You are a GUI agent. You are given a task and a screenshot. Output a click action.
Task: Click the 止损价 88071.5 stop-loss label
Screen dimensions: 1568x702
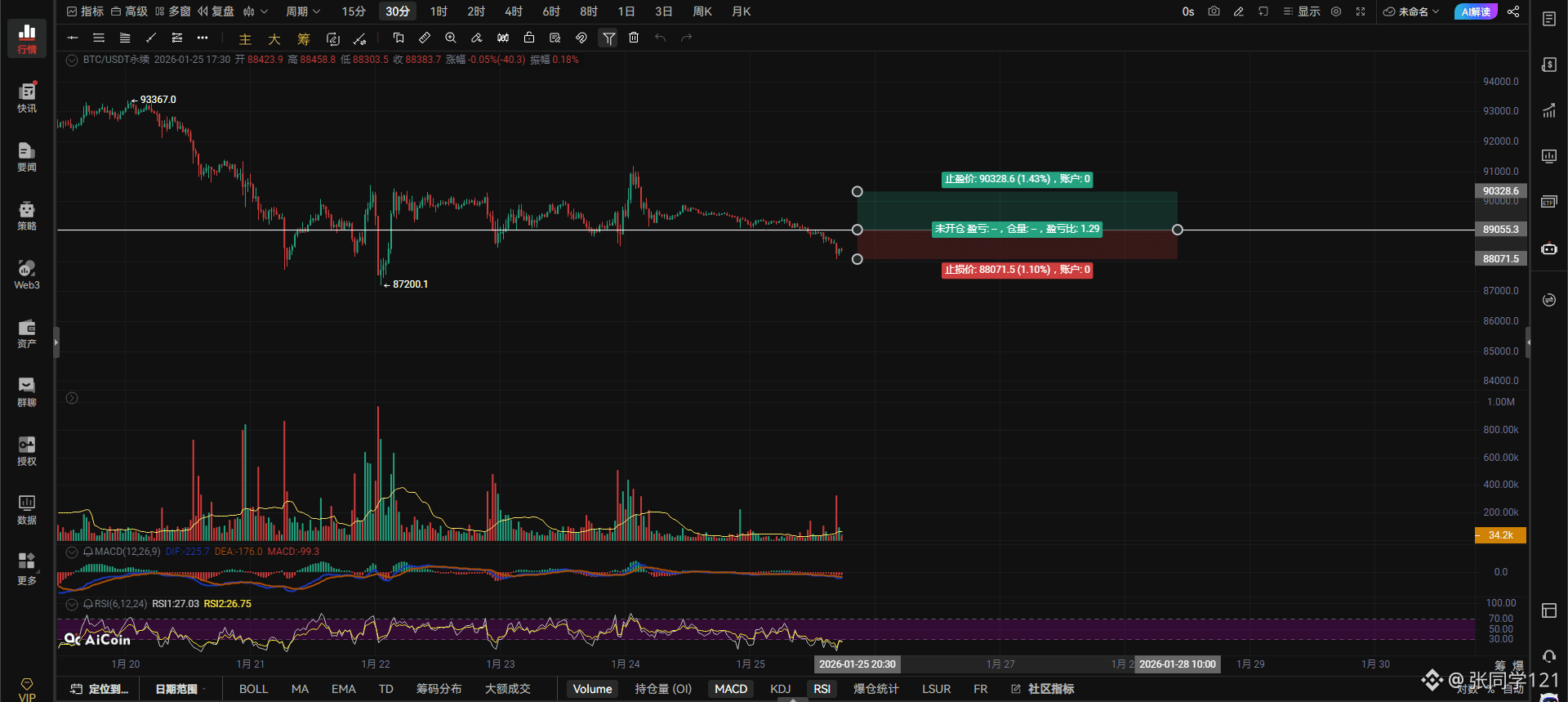coord(1017,270)
